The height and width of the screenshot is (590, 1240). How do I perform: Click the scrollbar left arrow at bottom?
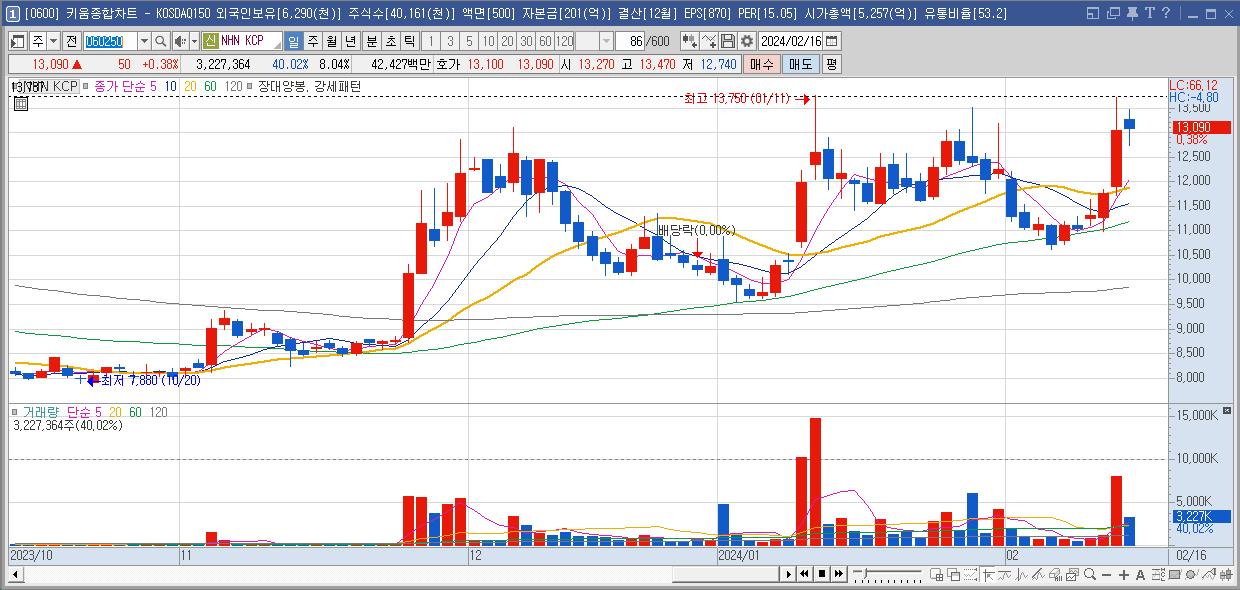point(15,574)
